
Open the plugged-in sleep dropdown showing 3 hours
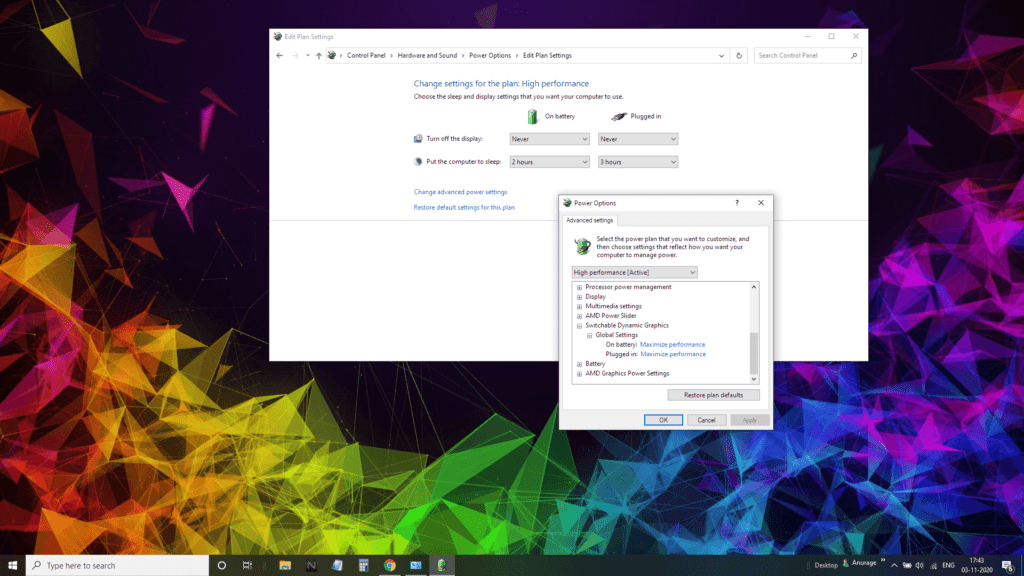click(x=638, y=162)
